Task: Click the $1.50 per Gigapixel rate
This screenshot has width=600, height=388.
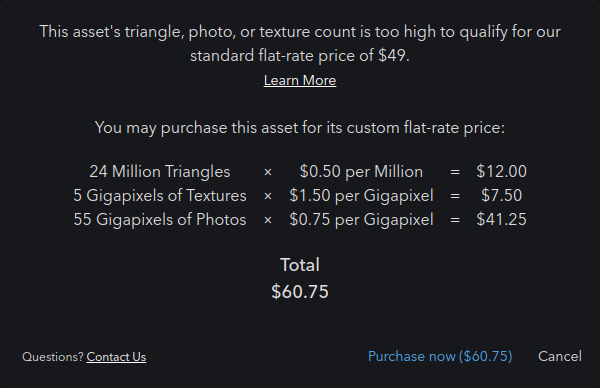Action: pos(361,196)
